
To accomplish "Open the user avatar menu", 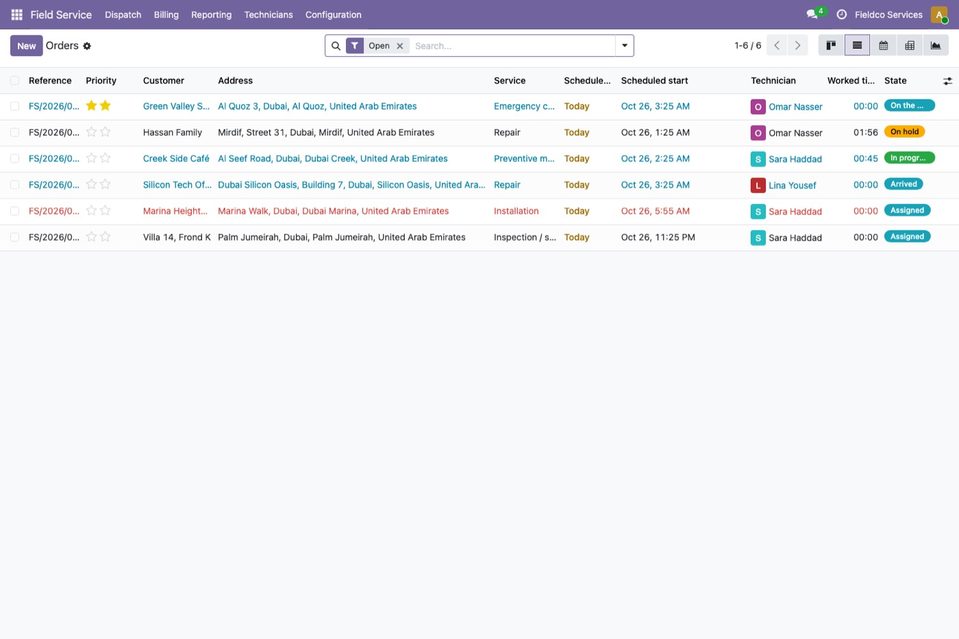I will (939, 15).
